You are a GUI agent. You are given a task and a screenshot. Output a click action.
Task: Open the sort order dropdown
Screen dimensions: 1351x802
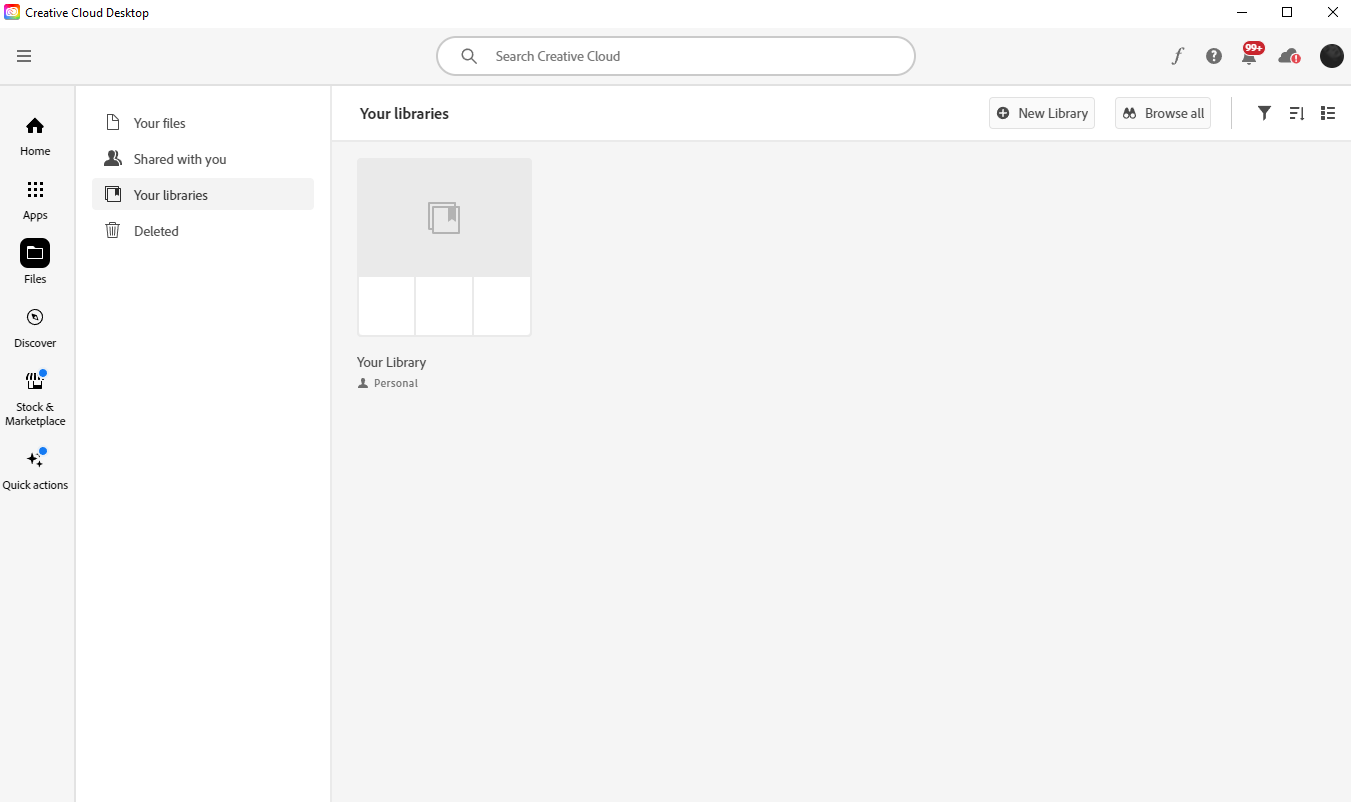click(1297, 113)
